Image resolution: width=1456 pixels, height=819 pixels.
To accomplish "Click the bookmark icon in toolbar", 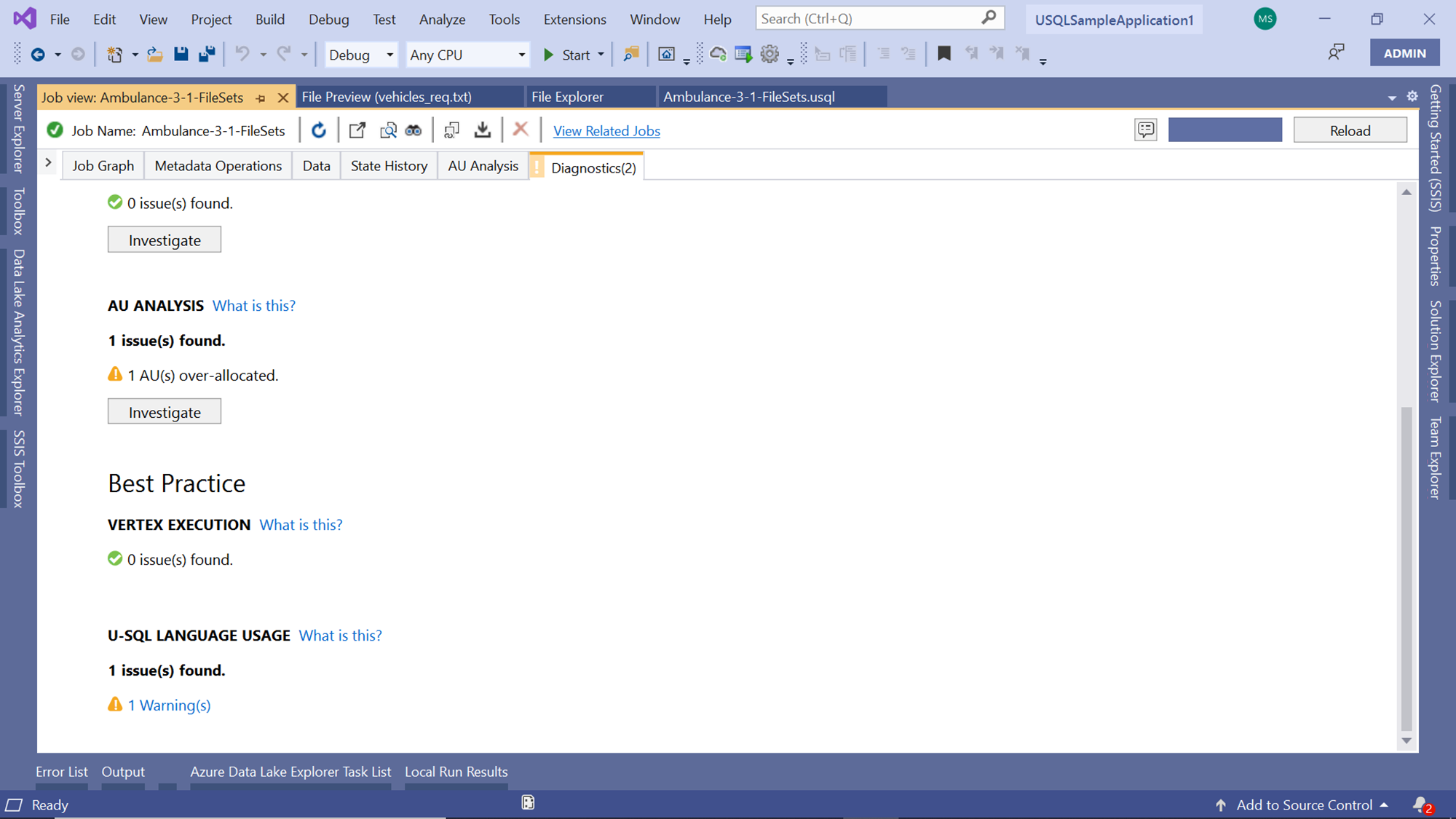I will [x=944, y=54].
